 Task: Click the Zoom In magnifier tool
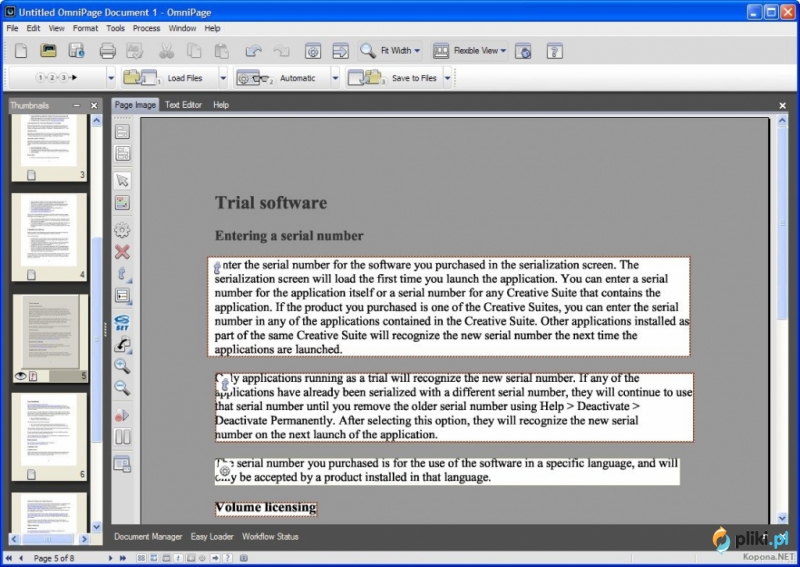pos(122,366)
